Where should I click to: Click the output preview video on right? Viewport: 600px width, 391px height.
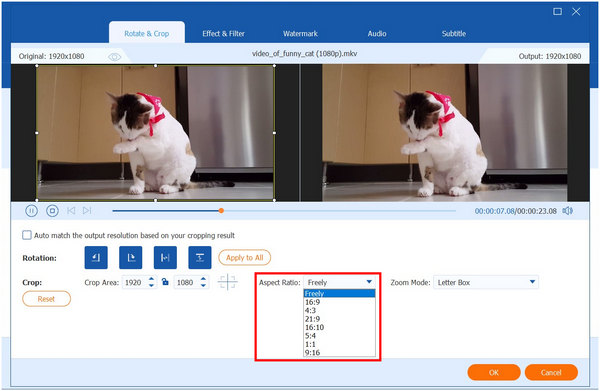(445, 132)
